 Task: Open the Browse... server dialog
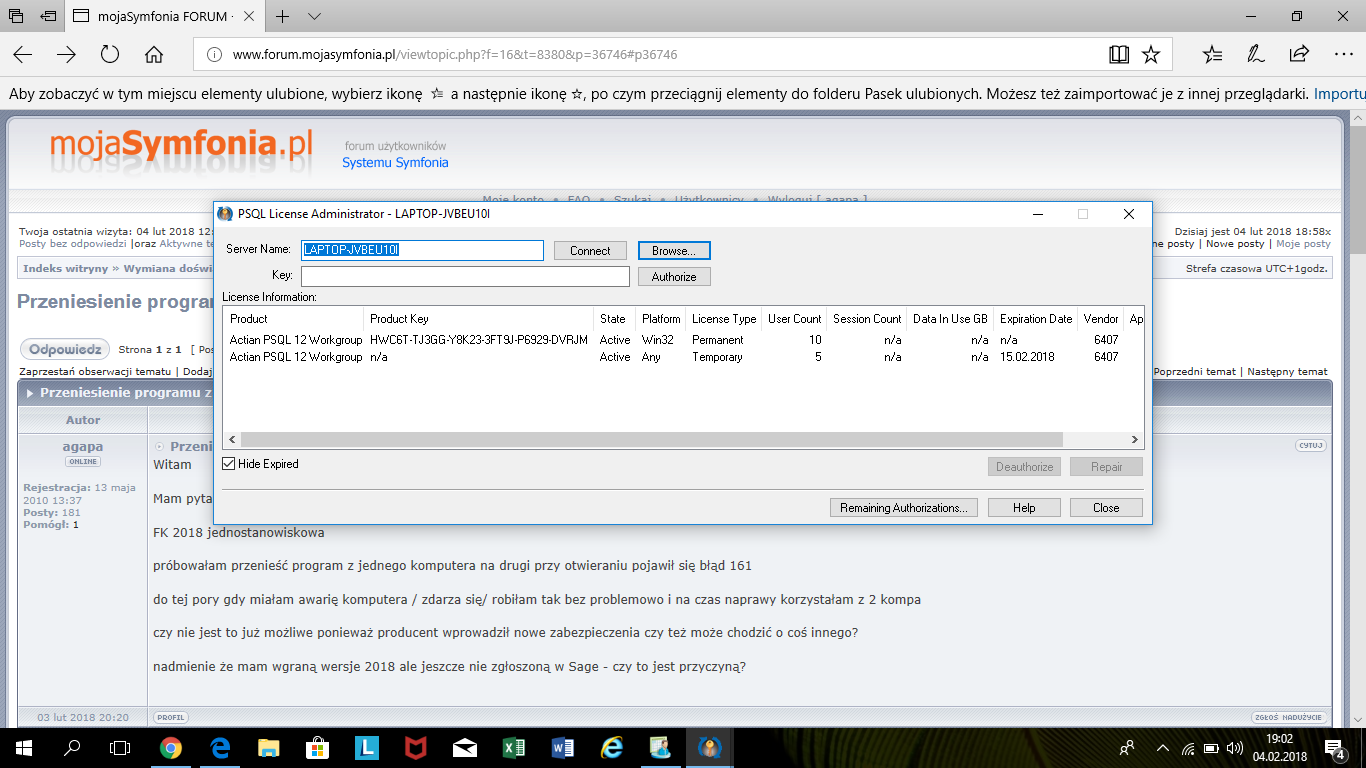(674, 251)
